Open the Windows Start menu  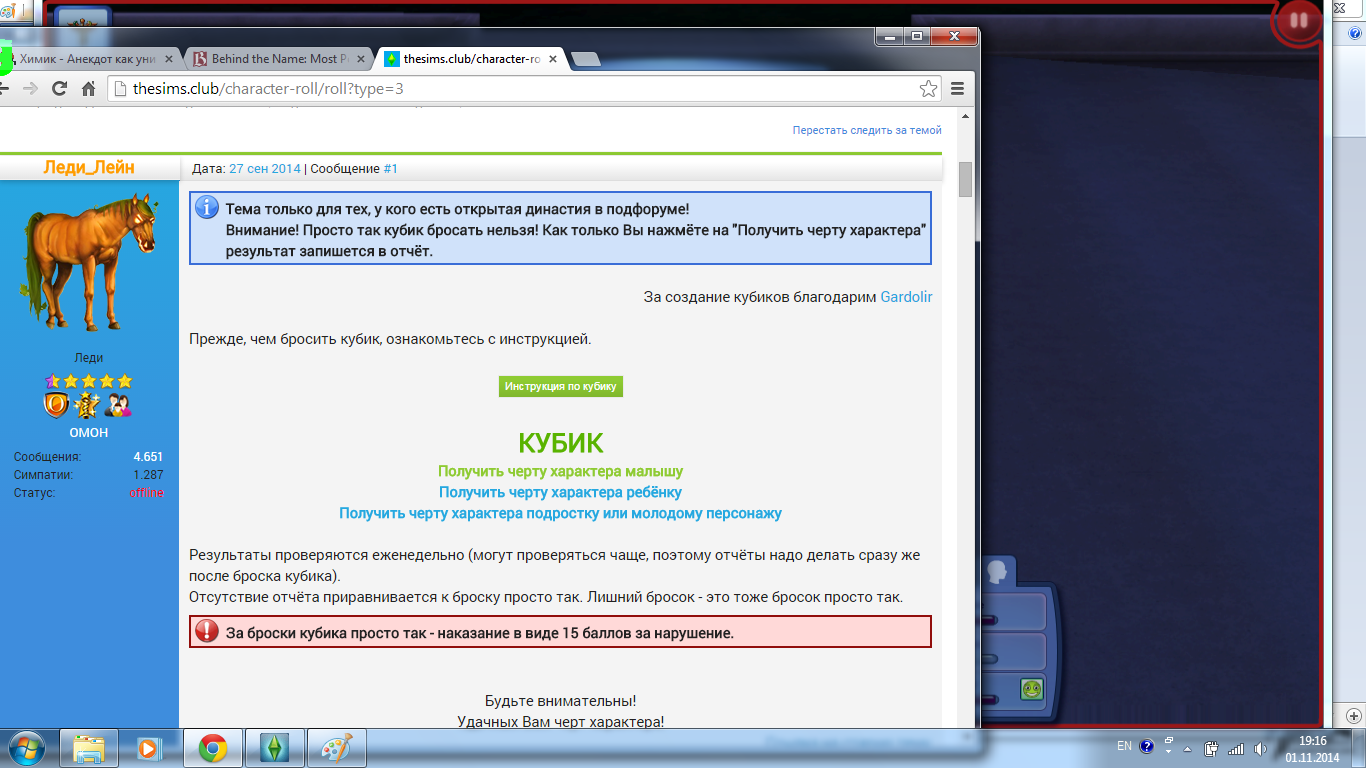coord(26,748)
